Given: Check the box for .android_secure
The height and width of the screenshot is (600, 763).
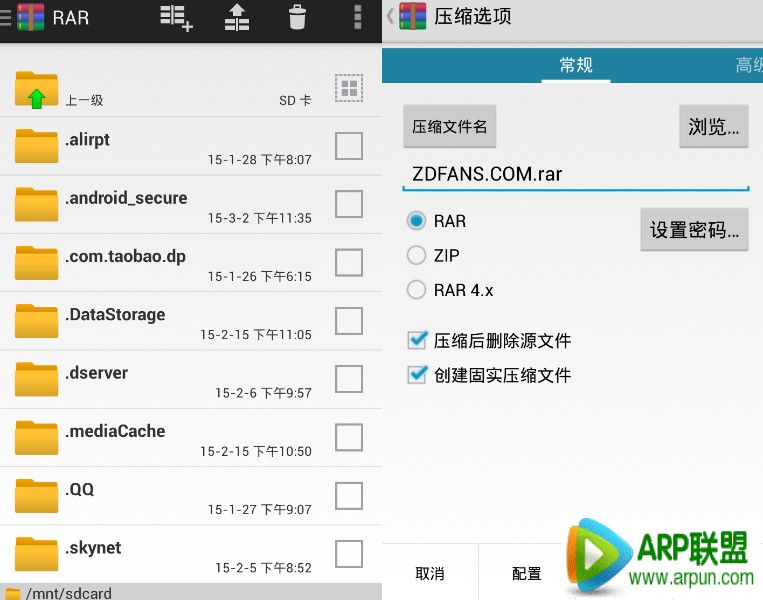Looking at the screenshot, I should coord(349,204).
